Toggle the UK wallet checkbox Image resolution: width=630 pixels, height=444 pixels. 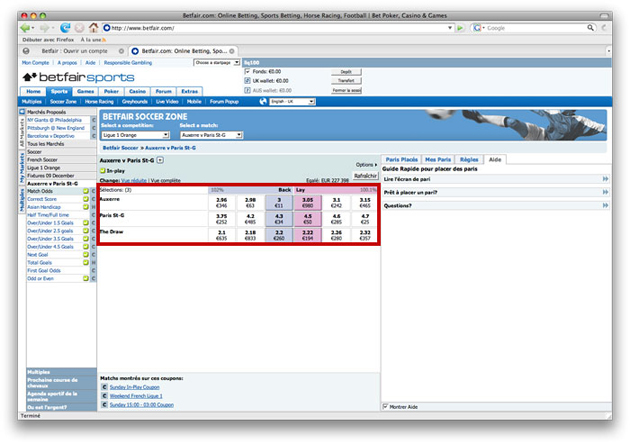pyautogui.click(x=248, y=80)
